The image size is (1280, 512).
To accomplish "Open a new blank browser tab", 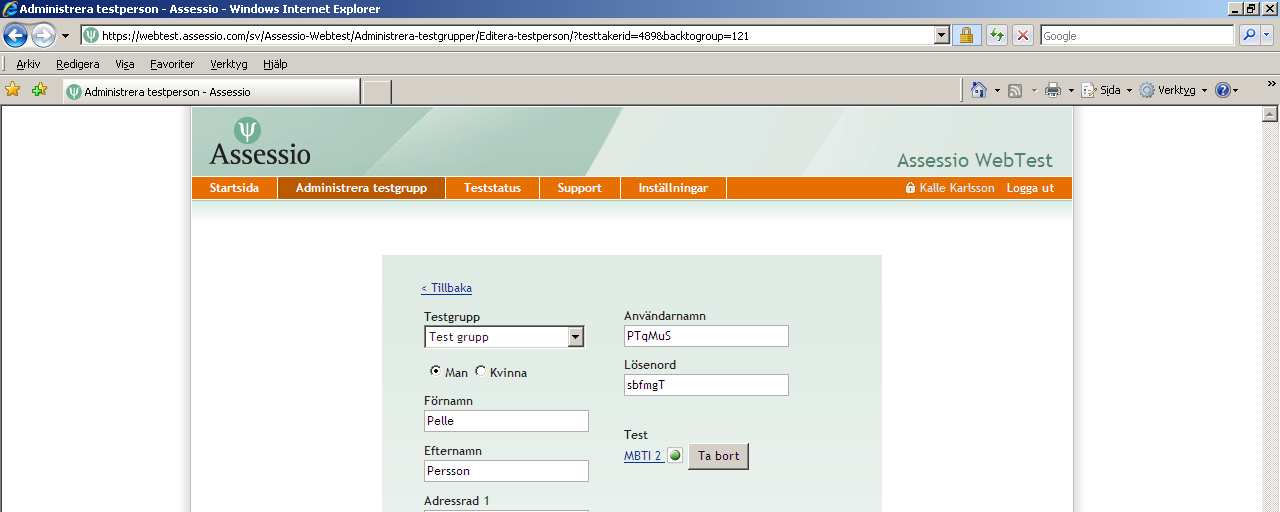I will (x=376, y=92).
